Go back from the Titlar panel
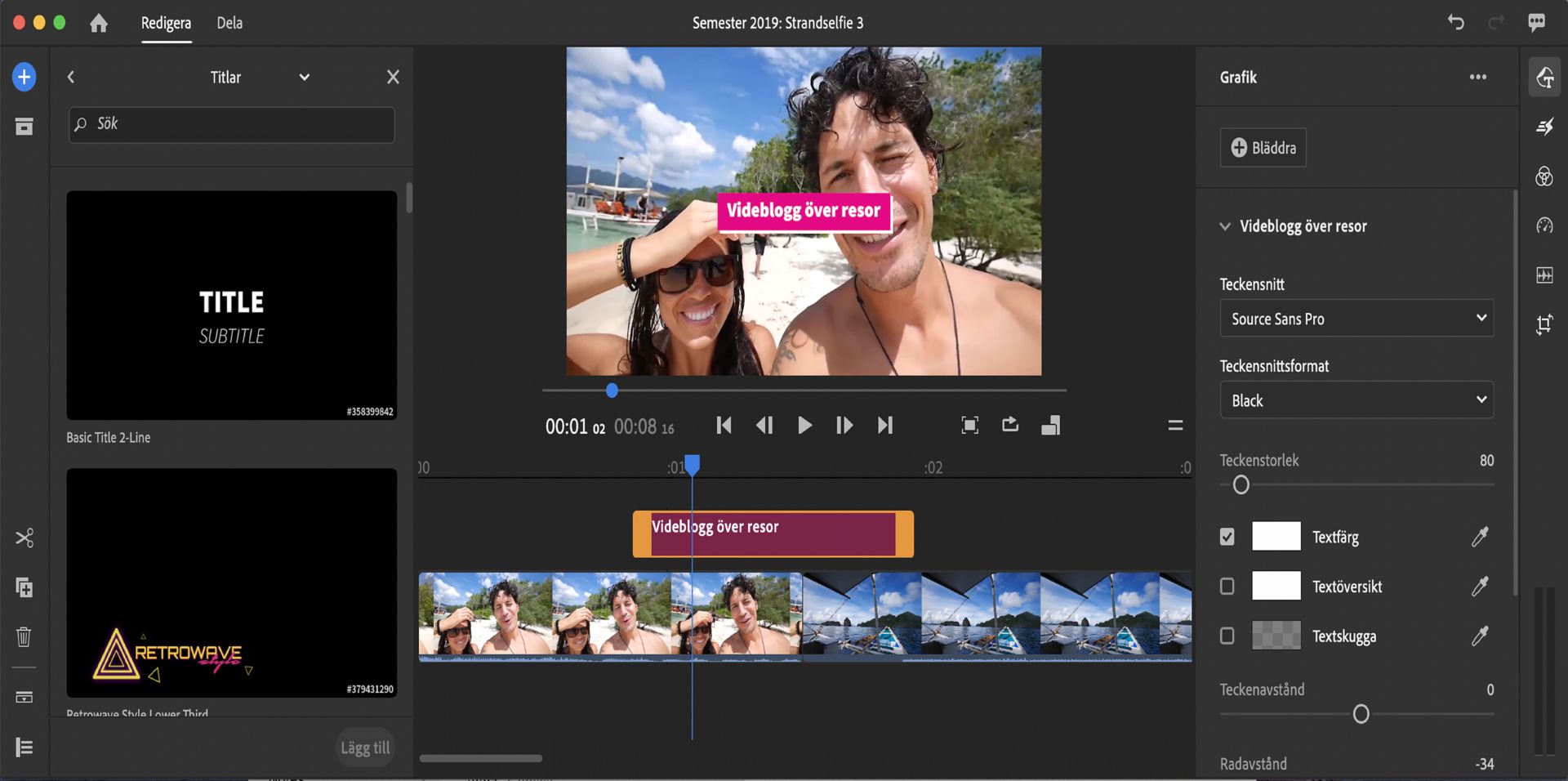The image size is (1568, 781). point(71,77)
